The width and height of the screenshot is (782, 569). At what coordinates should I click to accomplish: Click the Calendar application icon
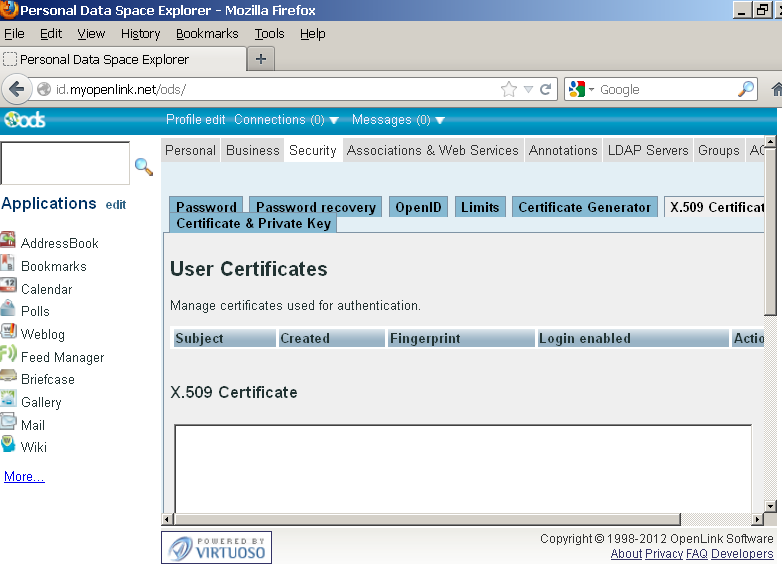click(8, 288)
